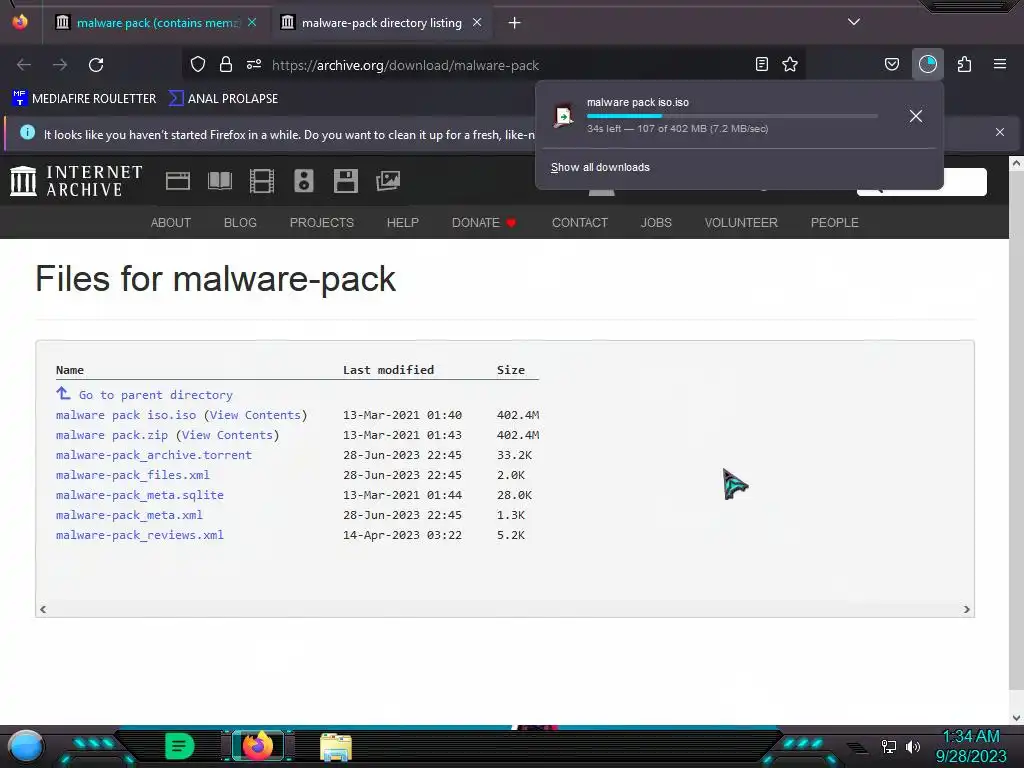Go forward using the forward arrow
The height and width of the screenshot is (768, 1024).
point(60,65)
